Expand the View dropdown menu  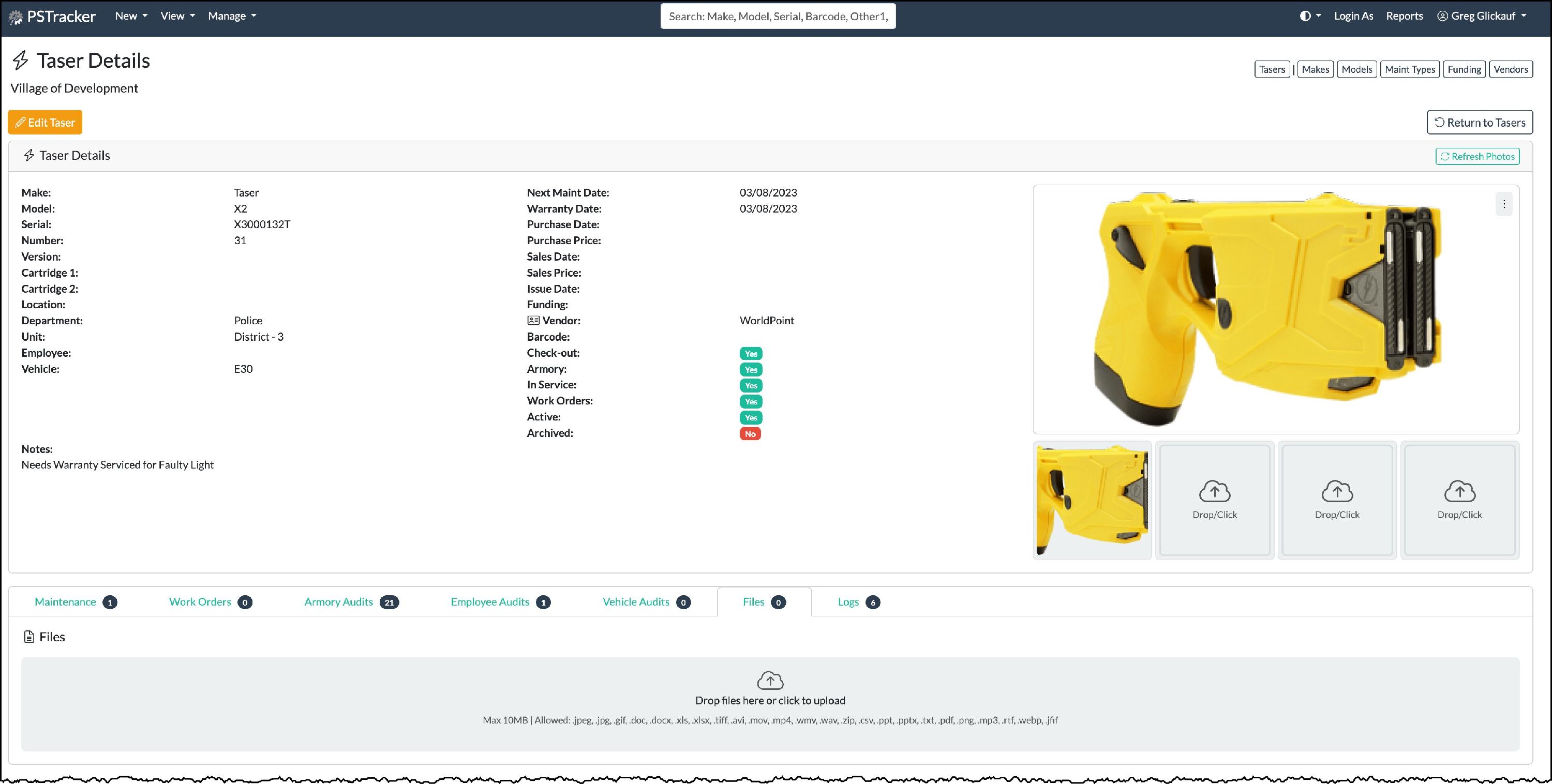tap(177, 16)
